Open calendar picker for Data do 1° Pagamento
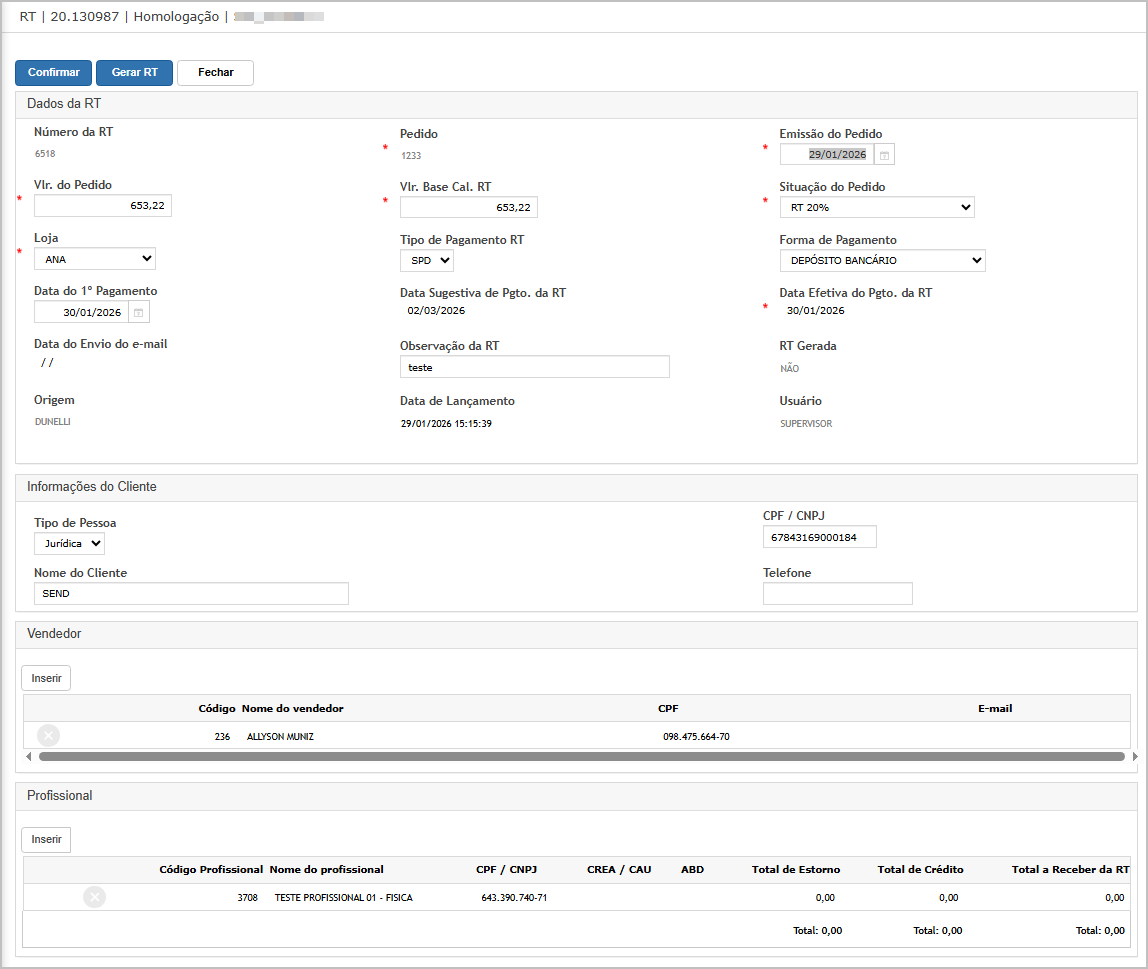Screen dimensions: 1148x969 [x=139, y=313]
